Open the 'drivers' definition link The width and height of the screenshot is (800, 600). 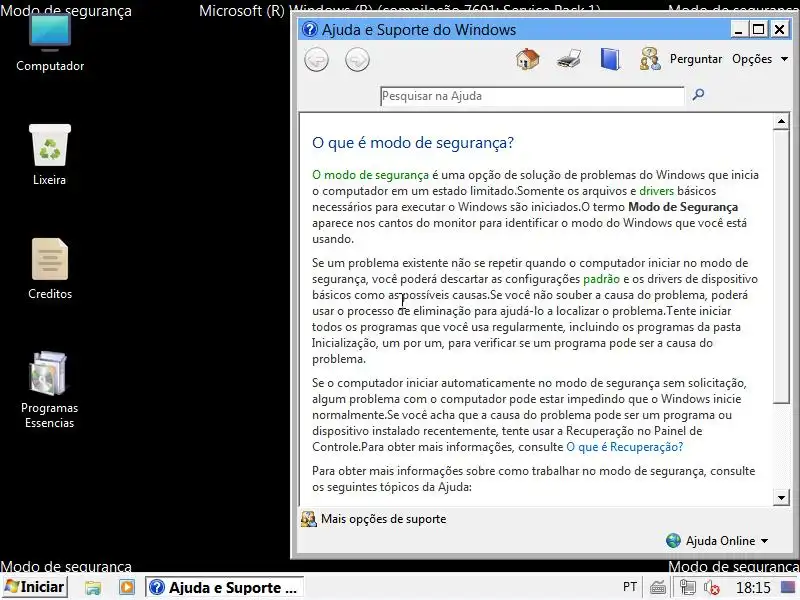[656, 191]
